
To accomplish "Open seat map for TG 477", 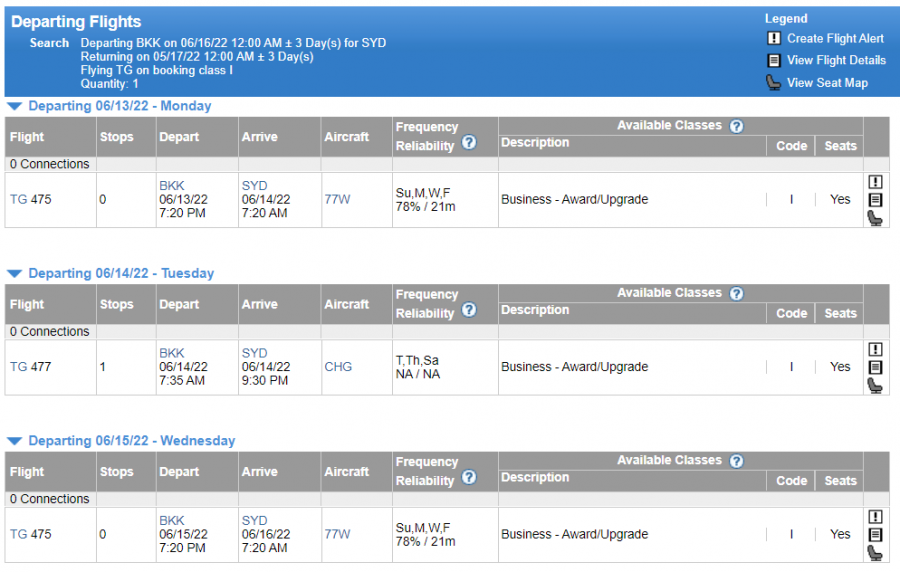I will [x=875, y=385].
